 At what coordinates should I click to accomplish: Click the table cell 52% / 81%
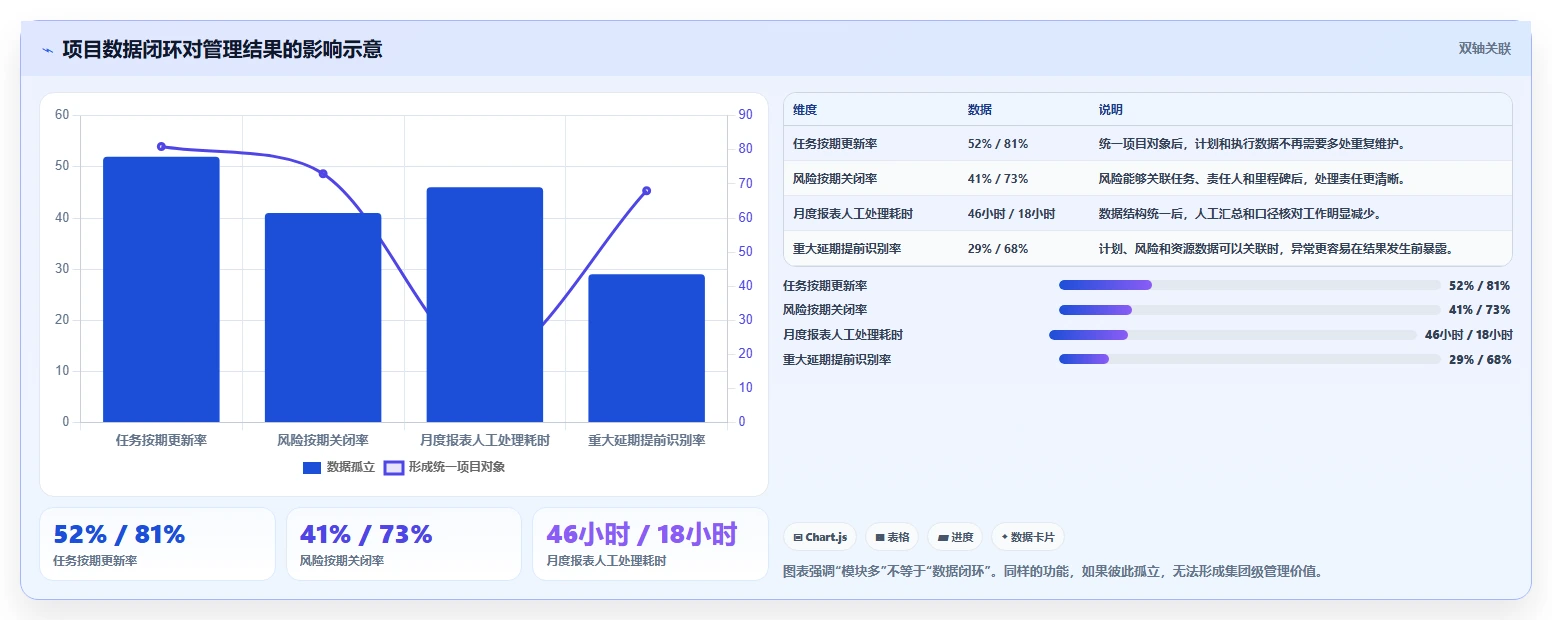point(998,144)
